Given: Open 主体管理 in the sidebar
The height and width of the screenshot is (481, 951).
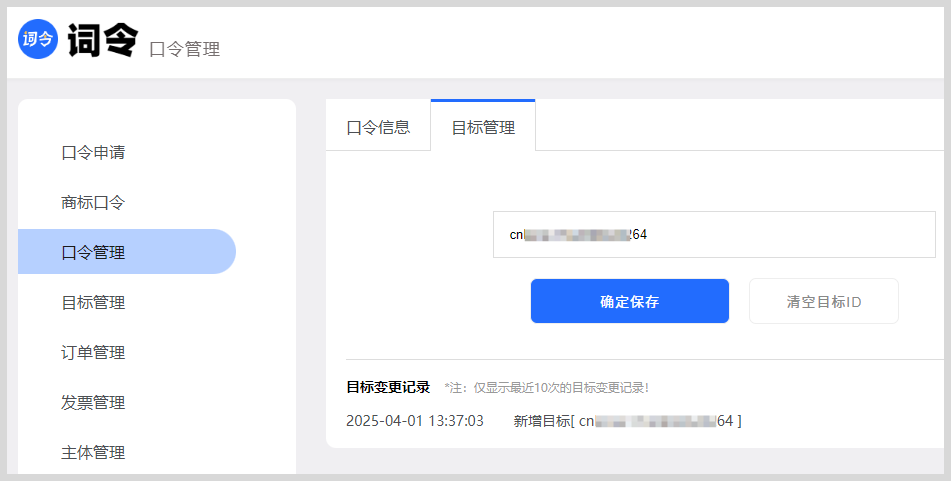Looking at the screenshot, I should [x=93, y=452].
